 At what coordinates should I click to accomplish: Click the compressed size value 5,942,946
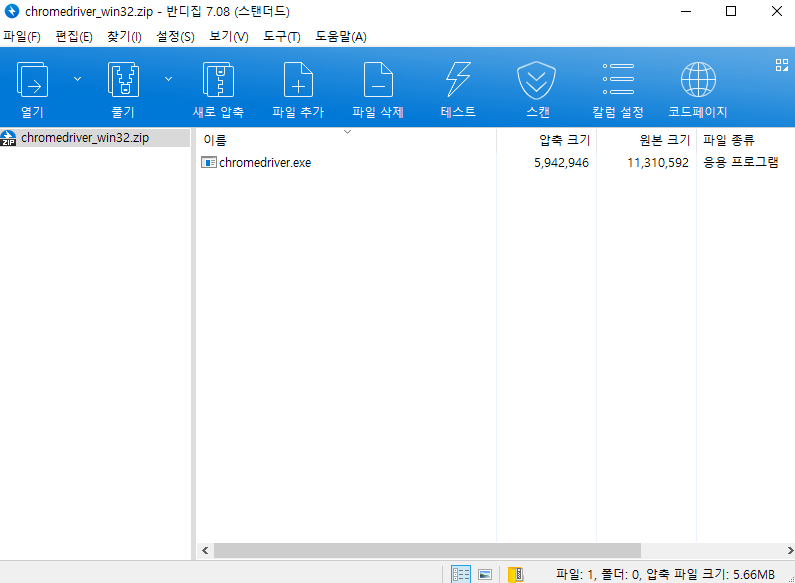pyautogui.click(x=561, y=163)
